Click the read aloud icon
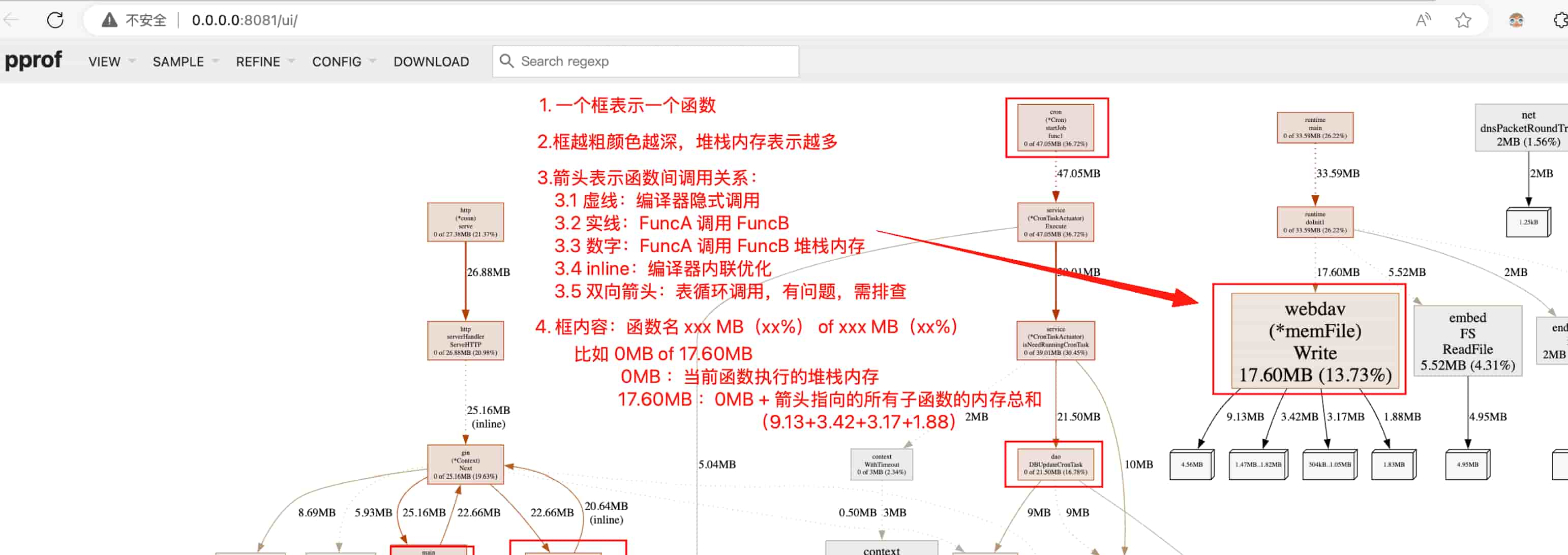Viewport: 1568px width, 555px height. pos(1423,20)
